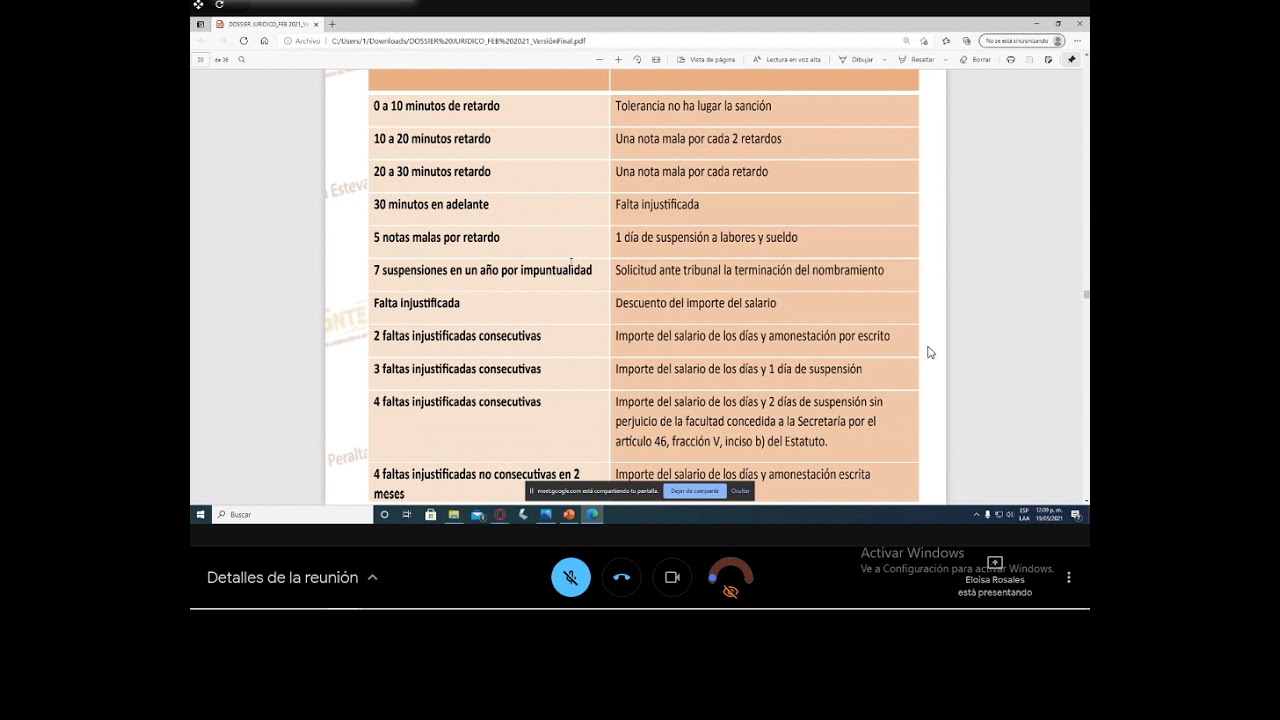Print the PDF with printer icon
The width and height of the screenshot is (1280, 720).
[x=1011, y=60]
